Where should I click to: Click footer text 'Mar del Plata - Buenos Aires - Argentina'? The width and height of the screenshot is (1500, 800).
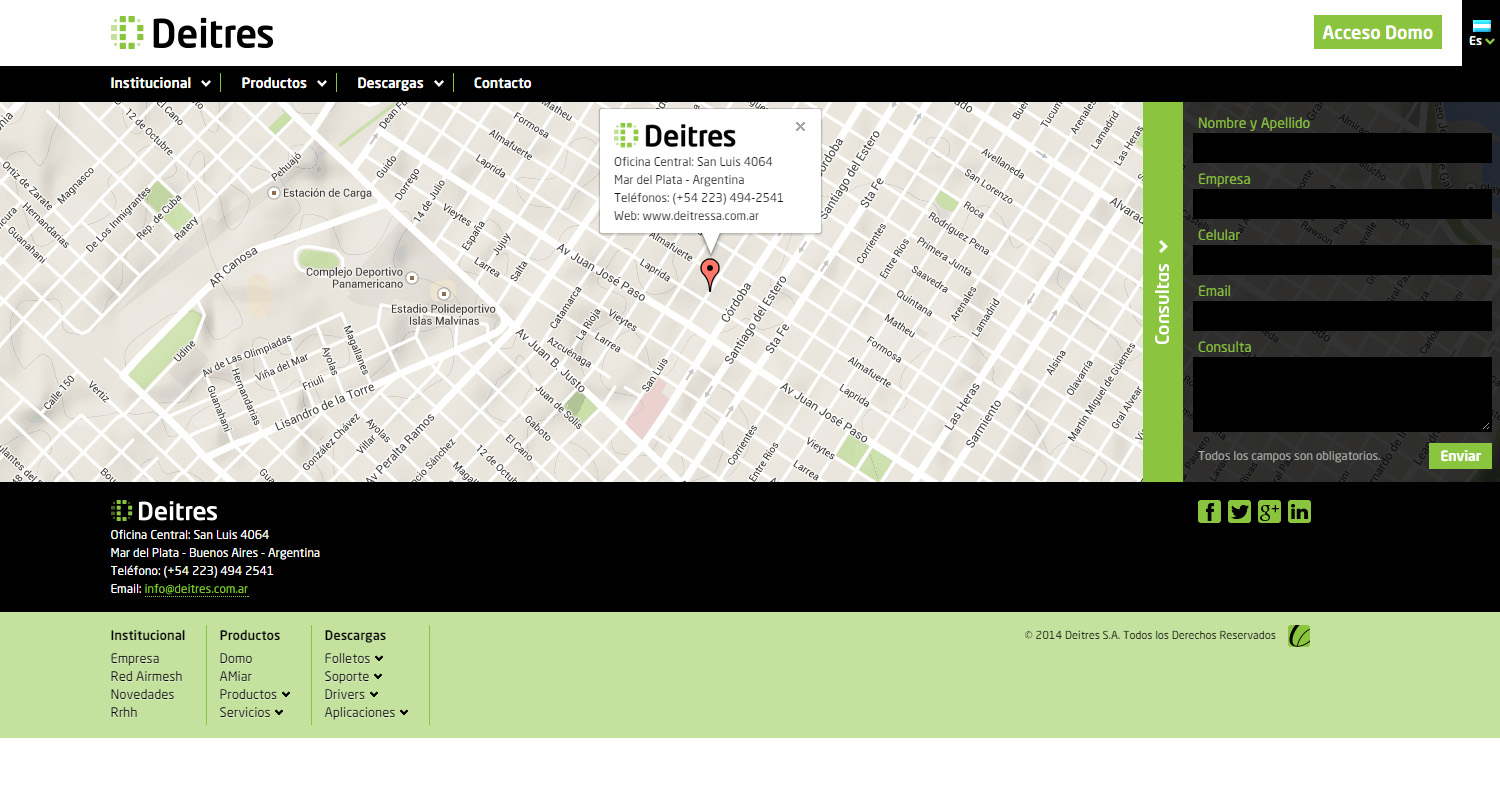click(215, 553)
